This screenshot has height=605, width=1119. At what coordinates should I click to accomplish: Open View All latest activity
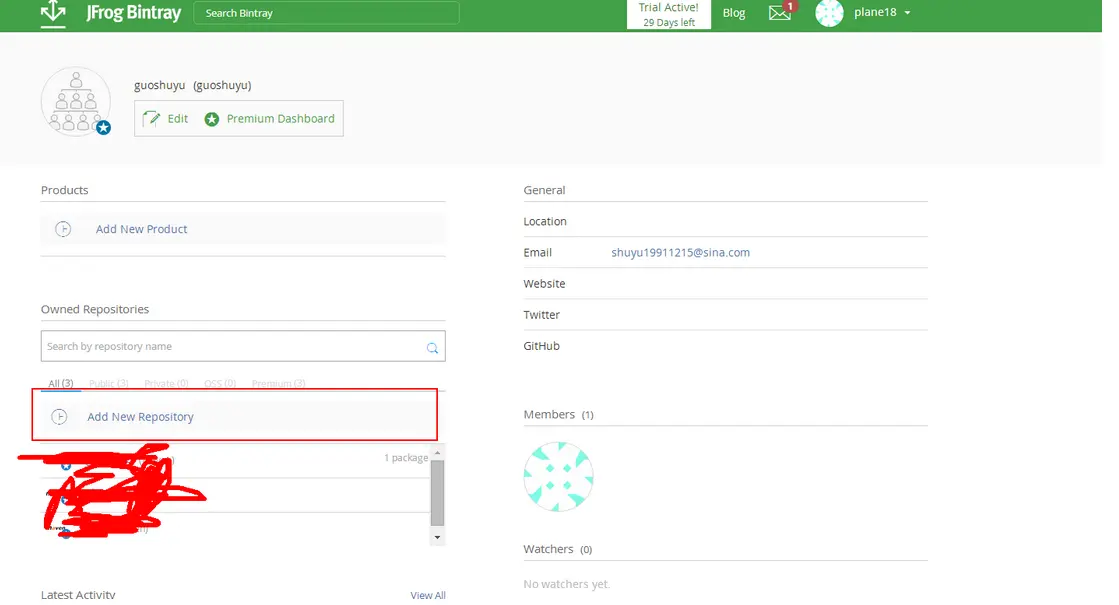click(x=427, y=595)
